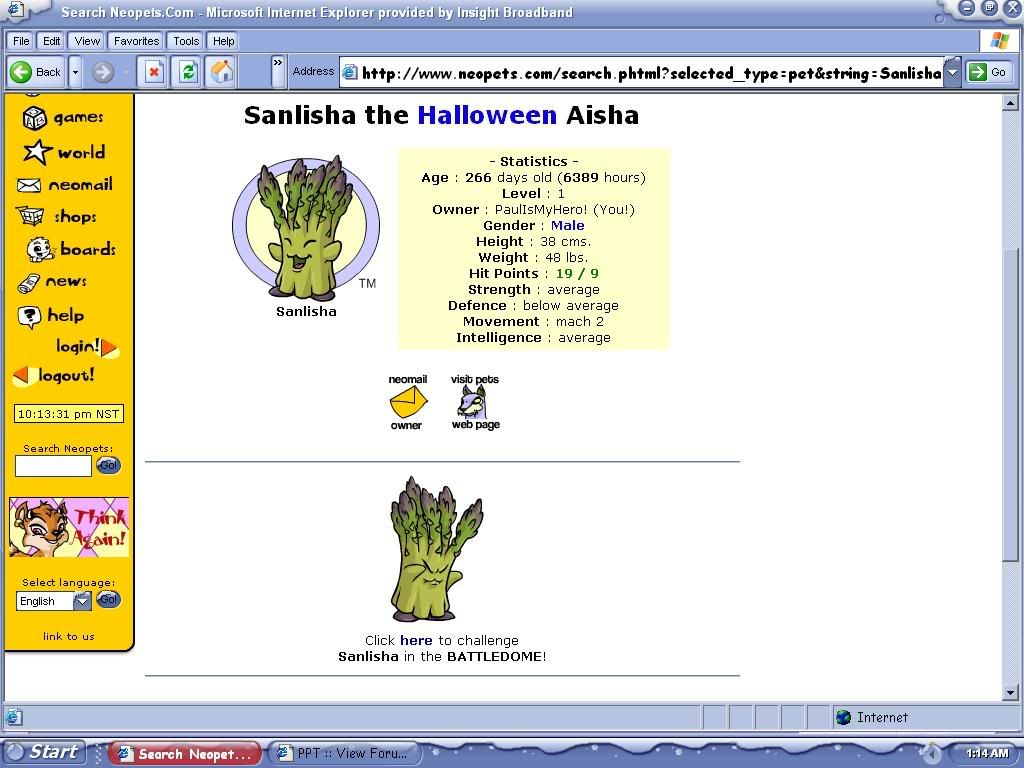
Task: Open the Back history dropdown arrow
Action: [x=75, y=72]
